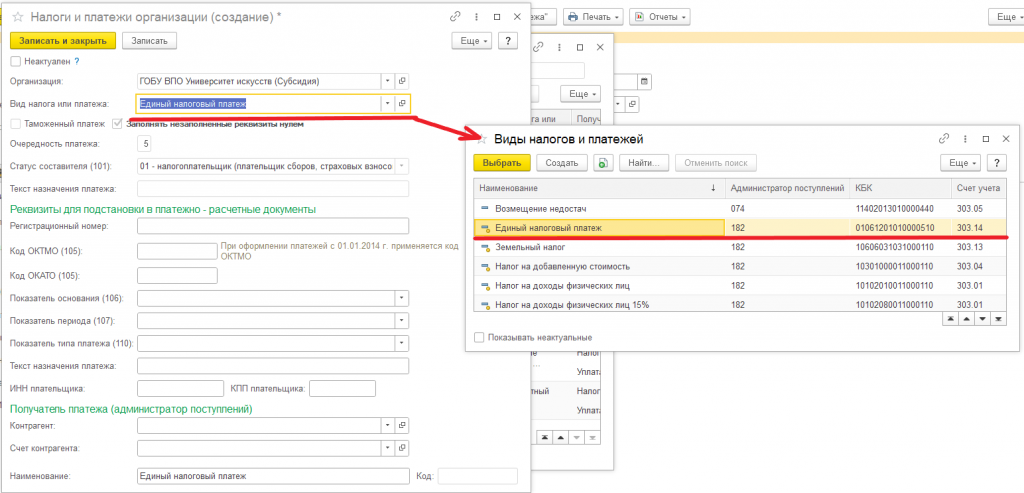1024x493 pixels.
Task: Open Показатель типа платежа (110) dropdown
Action: (x=402, y=343)
